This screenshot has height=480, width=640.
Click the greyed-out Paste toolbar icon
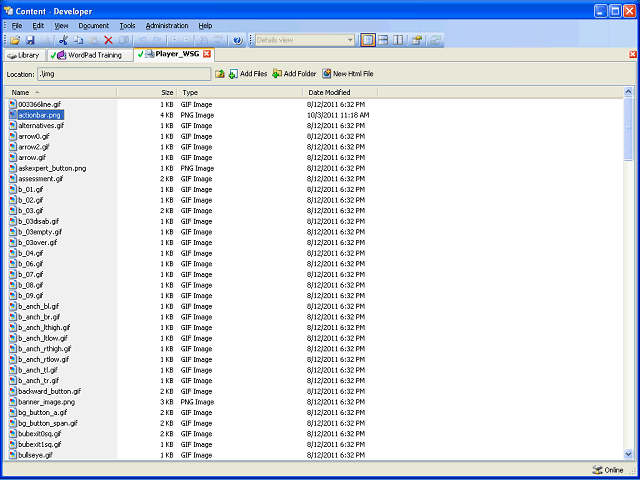point(93,40)
